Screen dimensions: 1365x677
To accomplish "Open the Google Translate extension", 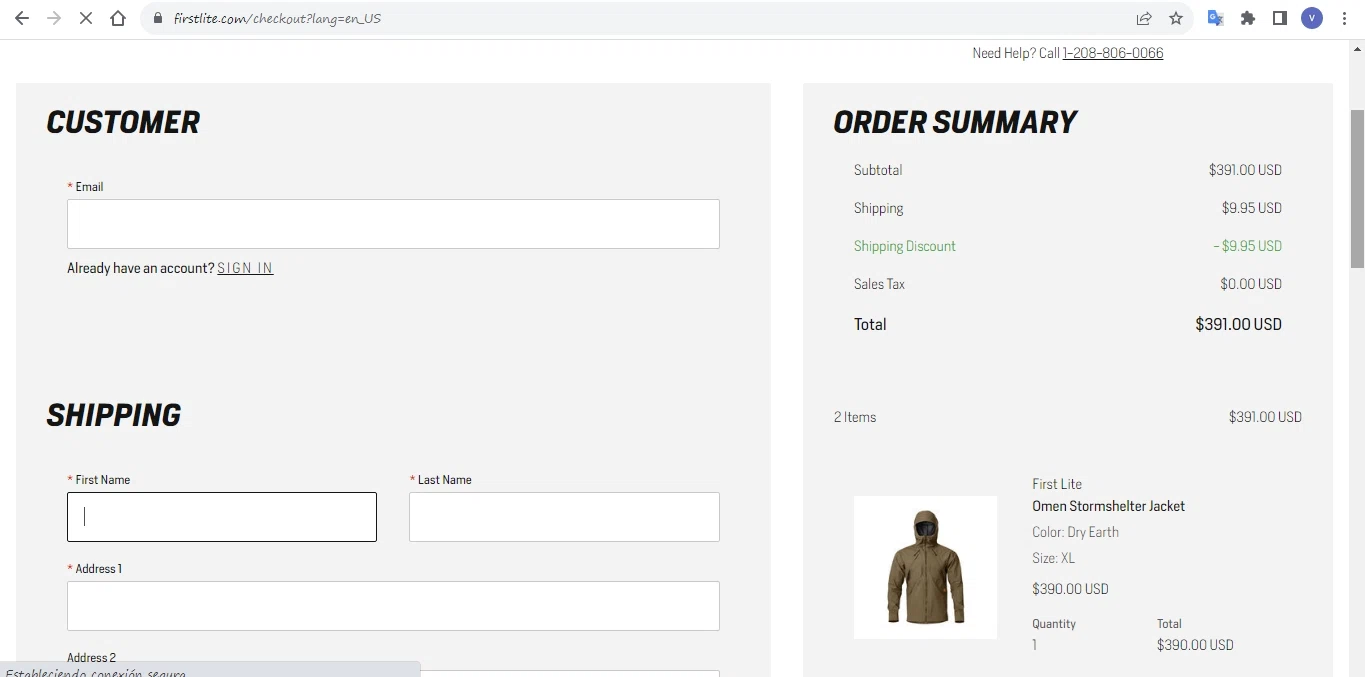I will 1216,18.
